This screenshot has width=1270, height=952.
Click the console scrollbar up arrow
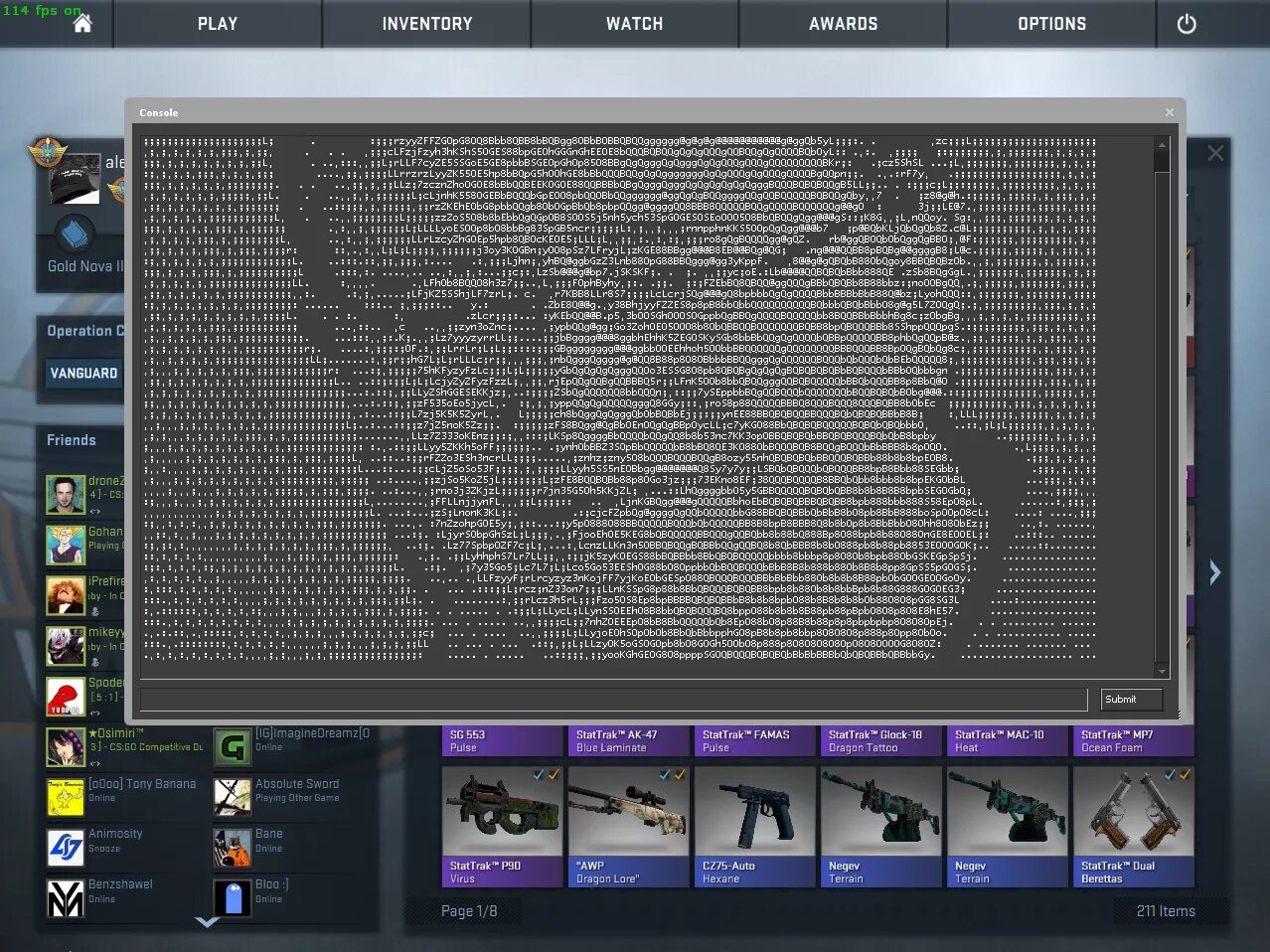1161,146
